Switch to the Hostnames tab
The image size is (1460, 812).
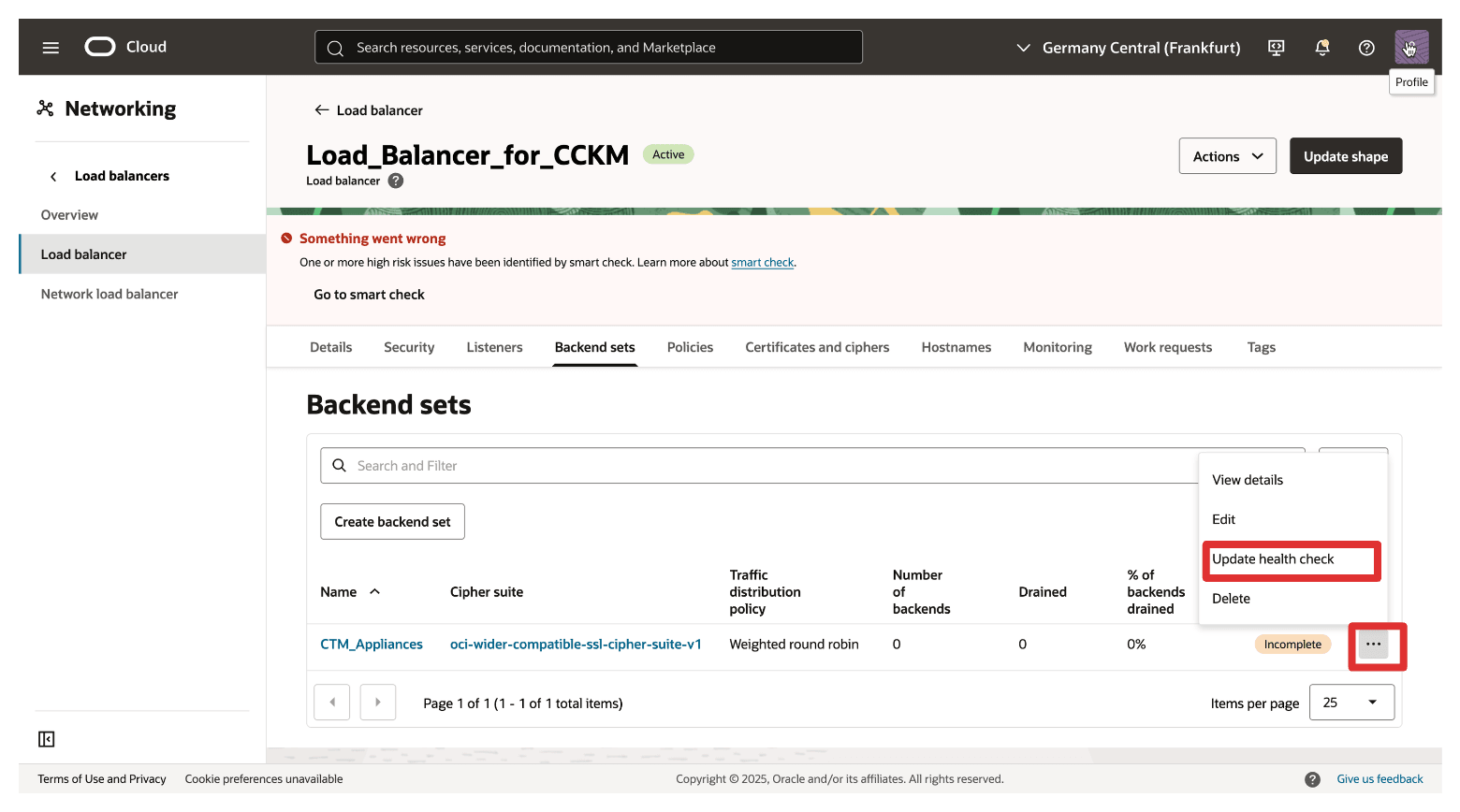[x=956, y=347]
